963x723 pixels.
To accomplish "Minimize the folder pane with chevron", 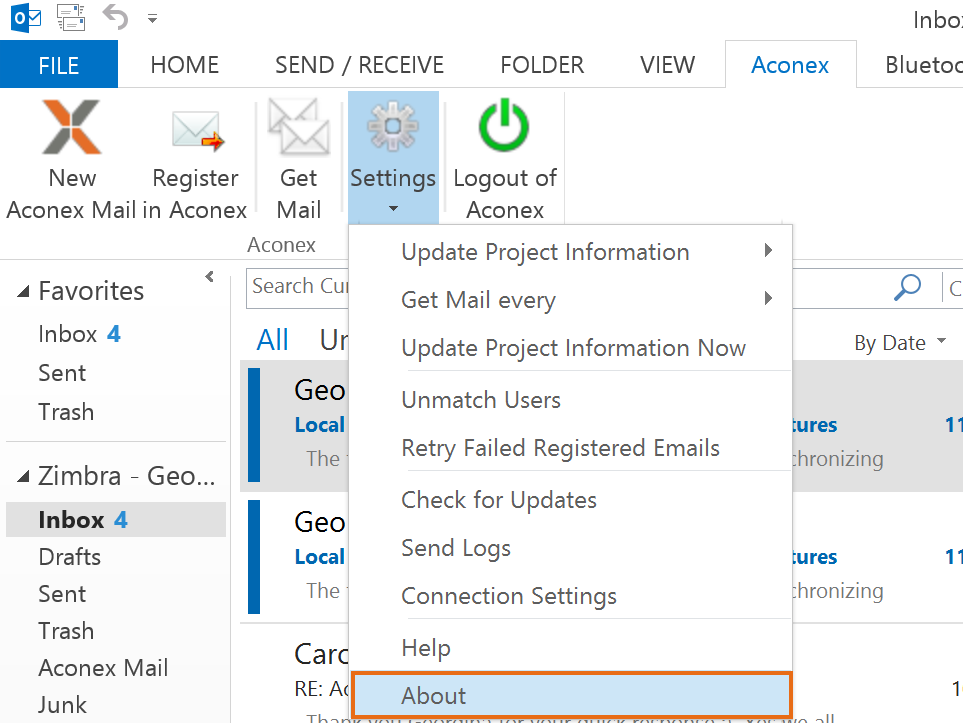I will [209, 276].
